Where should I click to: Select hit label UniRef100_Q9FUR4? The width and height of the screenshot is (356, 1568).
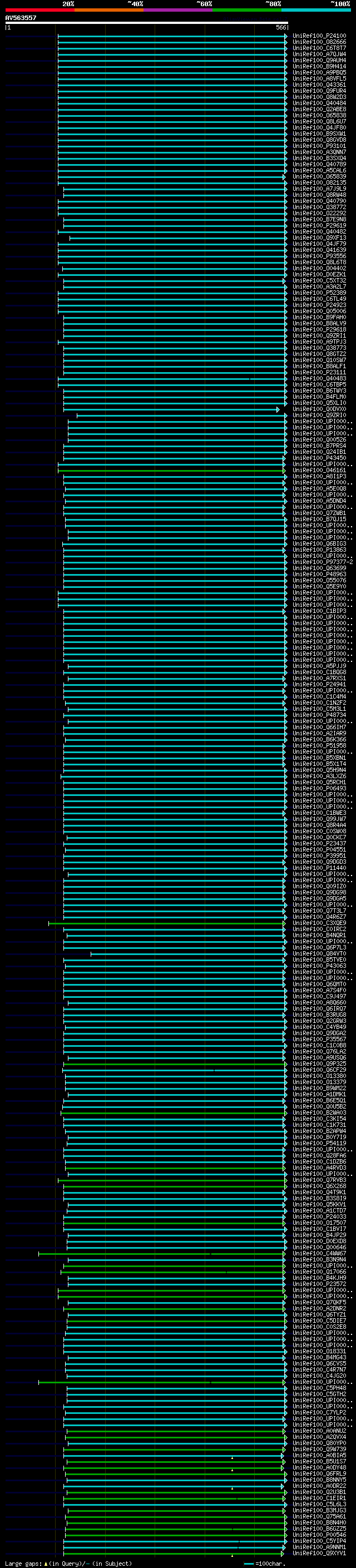319,91
